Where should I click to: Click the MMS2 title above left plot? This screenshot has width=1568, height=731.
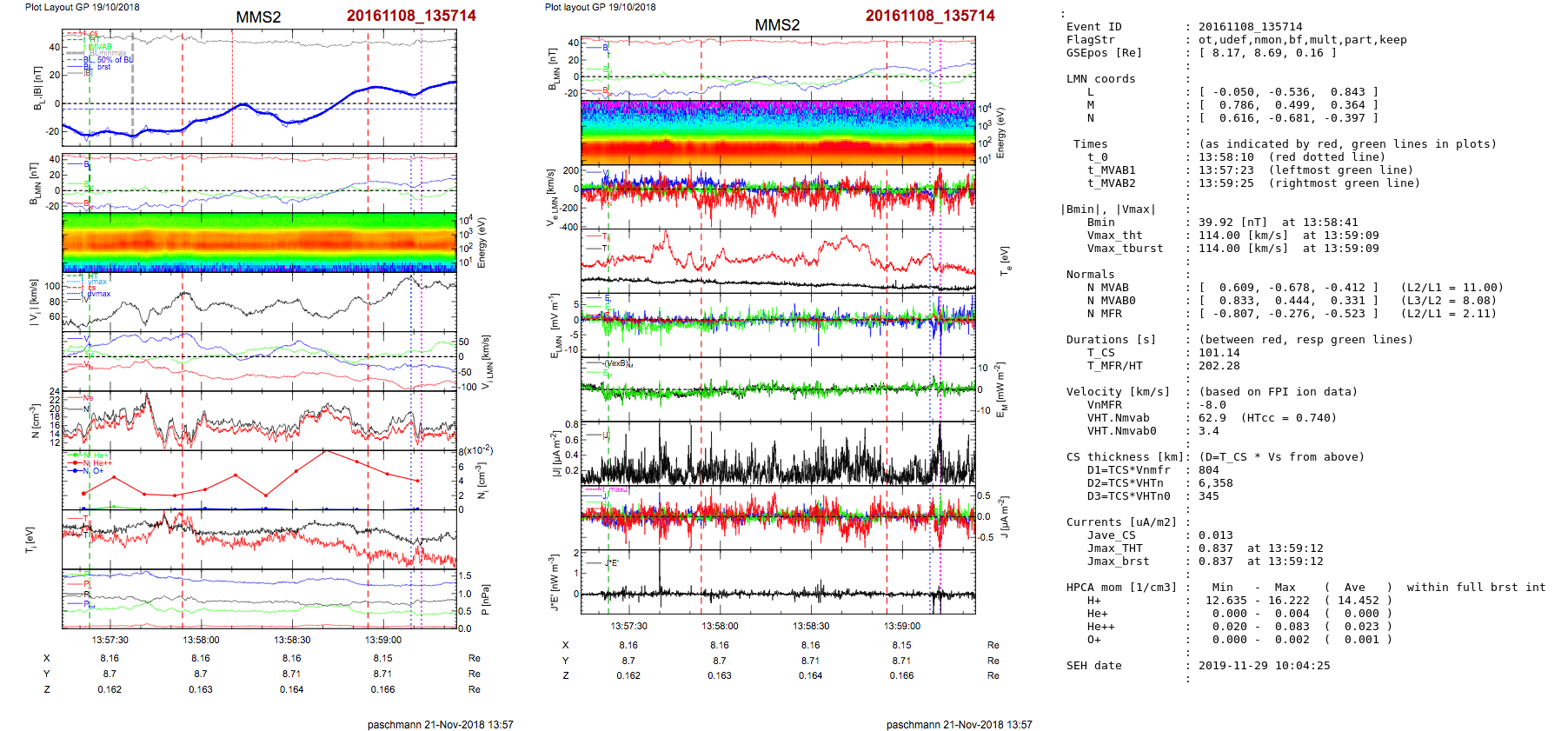pyautogui.click(x=258, y=17)
